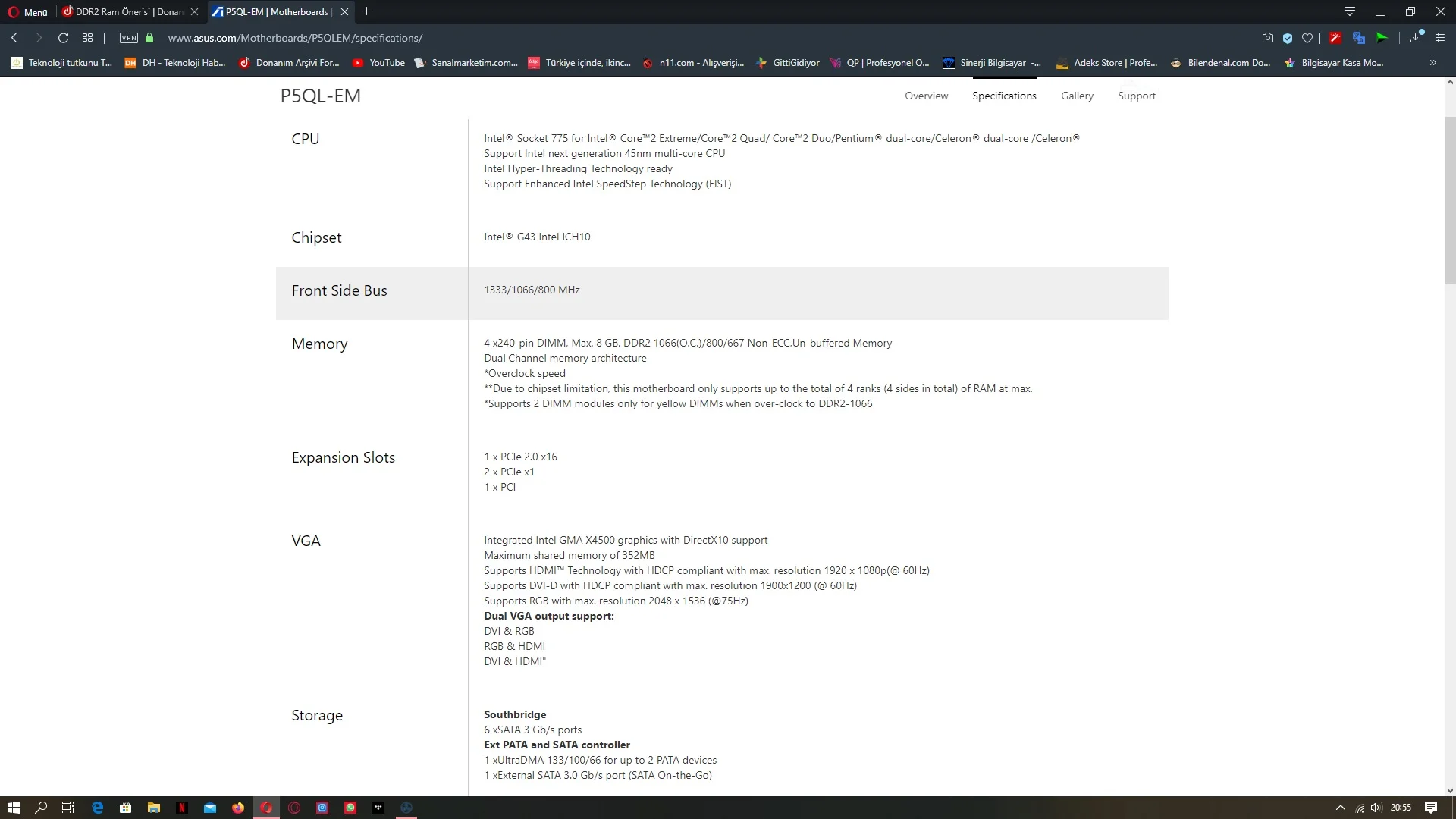Mute sound via the speaker tray icon
1456x819 pixels.
click(x=1379, y=807)
